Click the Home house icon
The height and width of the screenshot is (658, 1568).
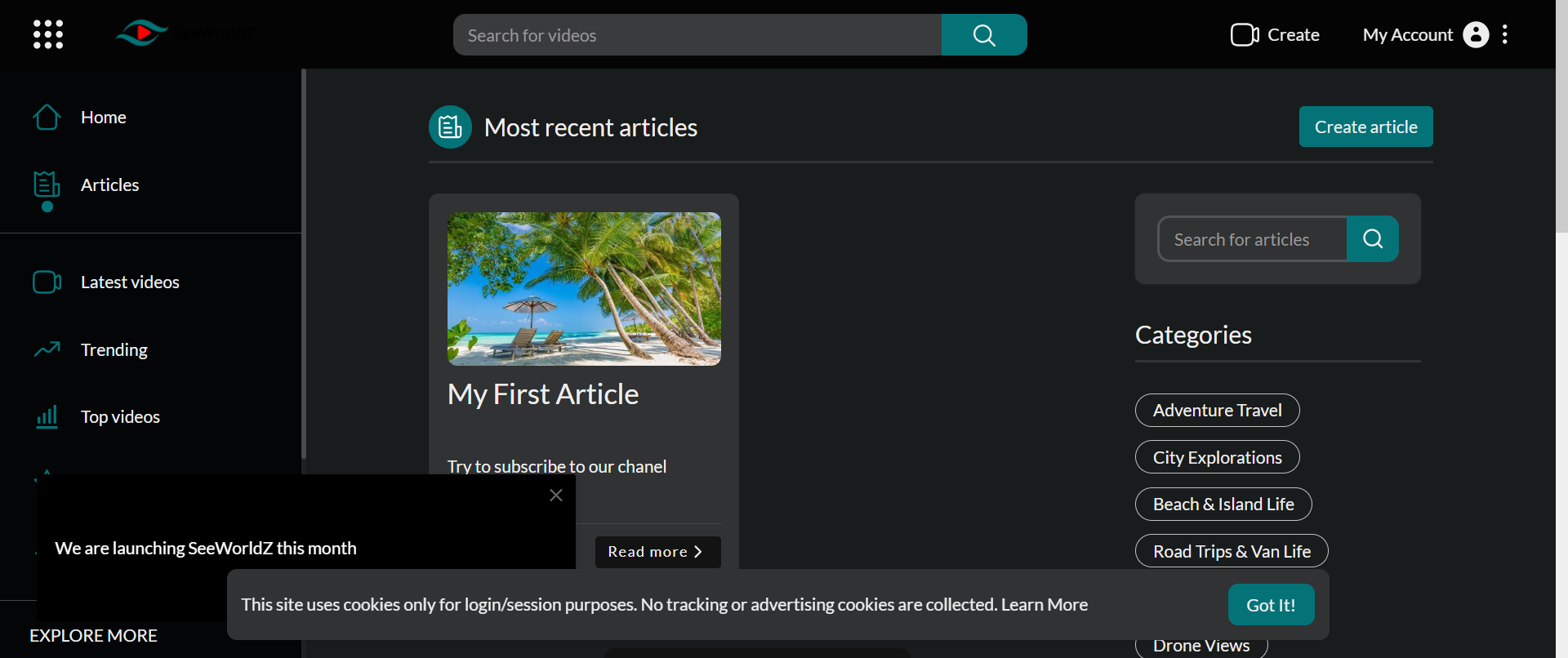pos(47,118)
